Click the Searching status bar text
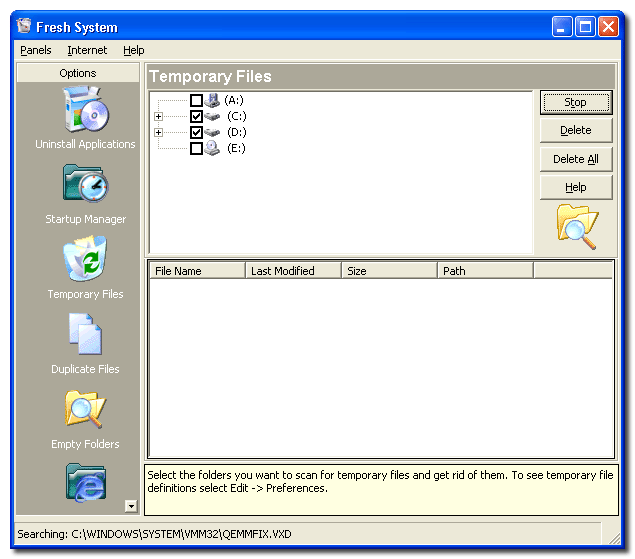Screen dimensions: 635x559 (x=154, y=534)
